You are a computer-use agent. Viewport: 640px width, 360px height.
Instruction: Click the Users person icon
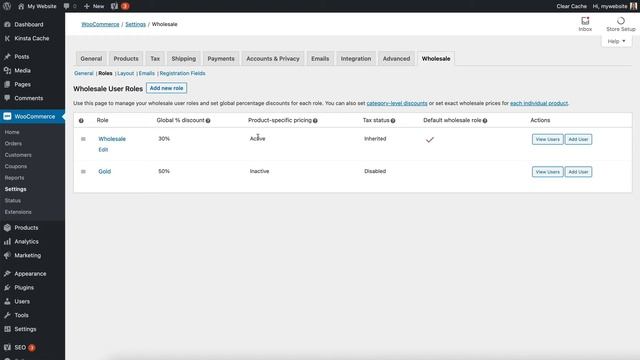point(7,302)
